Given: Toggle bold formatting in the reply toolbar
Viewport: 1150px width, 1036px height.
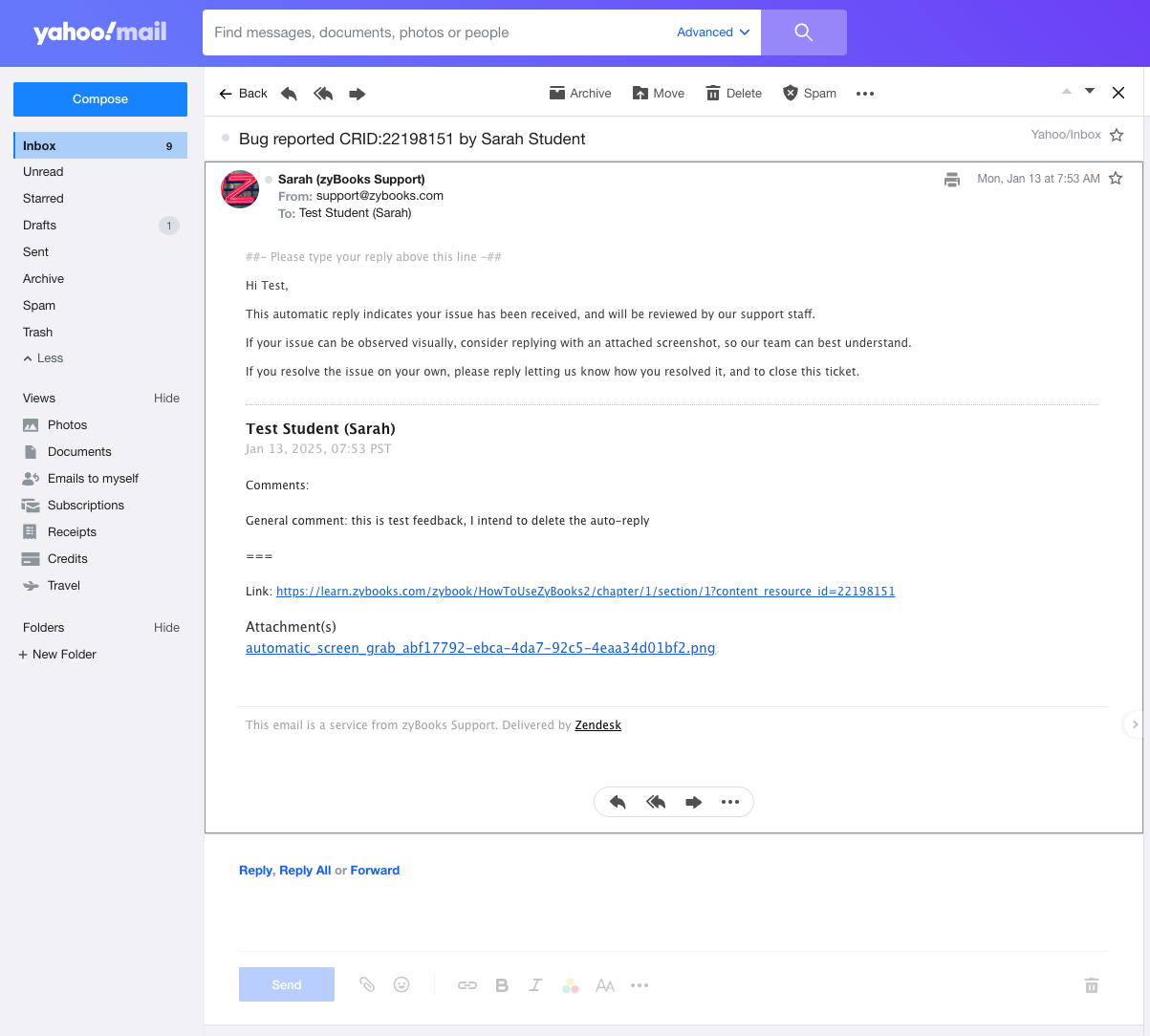Looking at the screenshot, I should click(x=502, y=985).
